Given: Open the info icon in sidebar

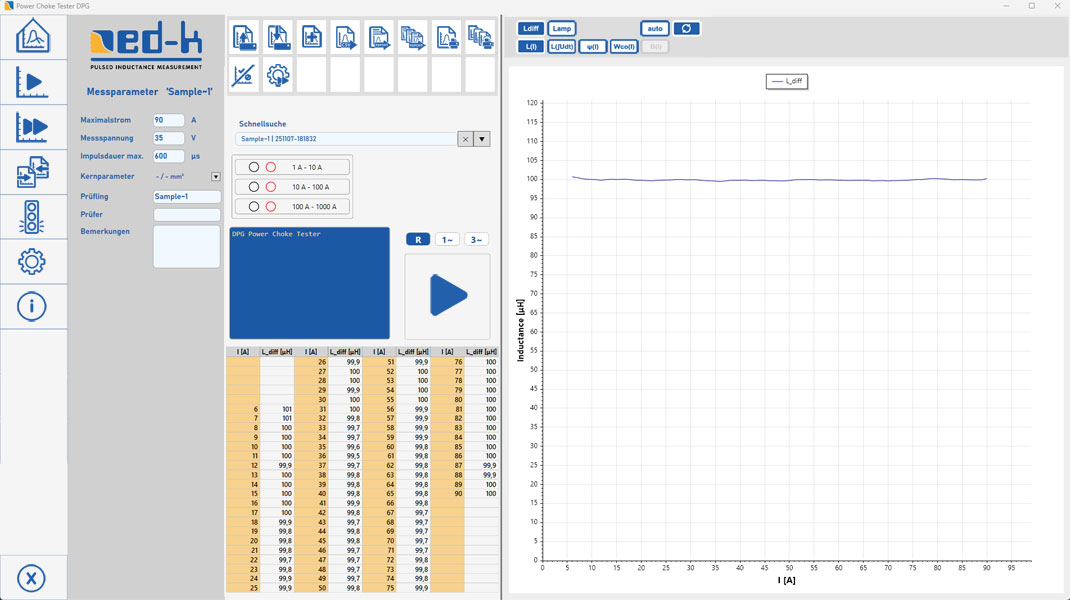Looking at the screenshot, I should click(x=32, y=306).
